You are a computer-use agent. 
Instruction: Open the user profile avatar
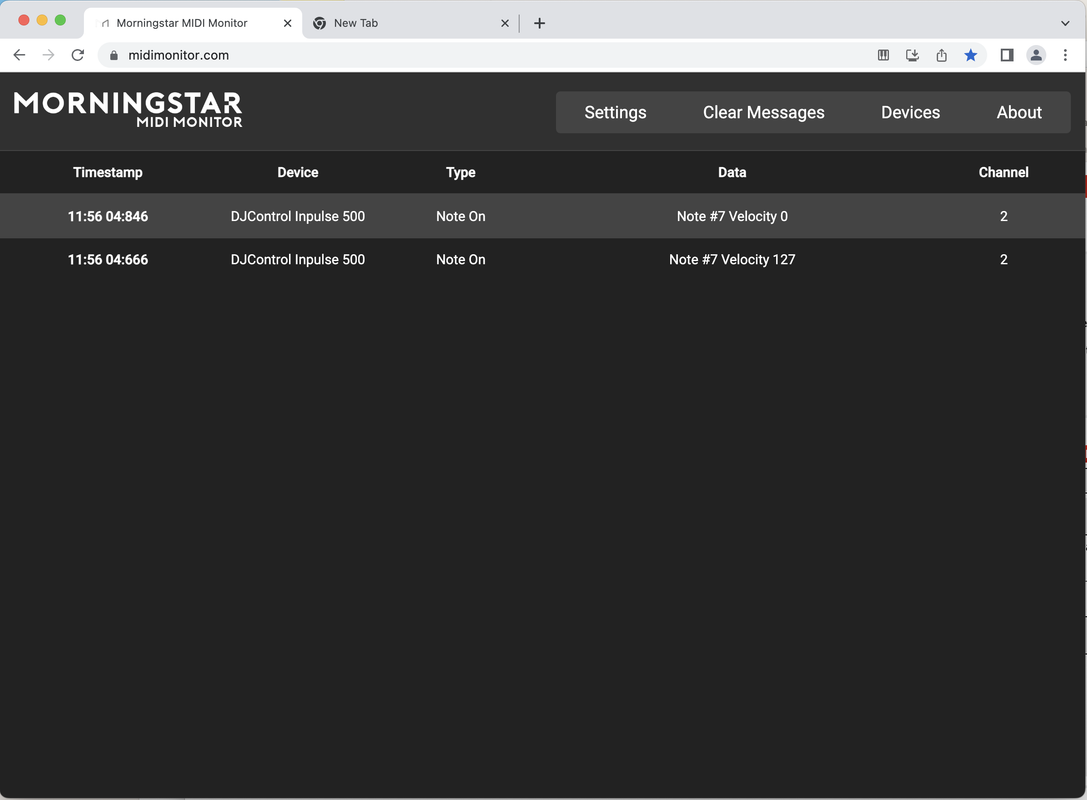coord(1036,55)
